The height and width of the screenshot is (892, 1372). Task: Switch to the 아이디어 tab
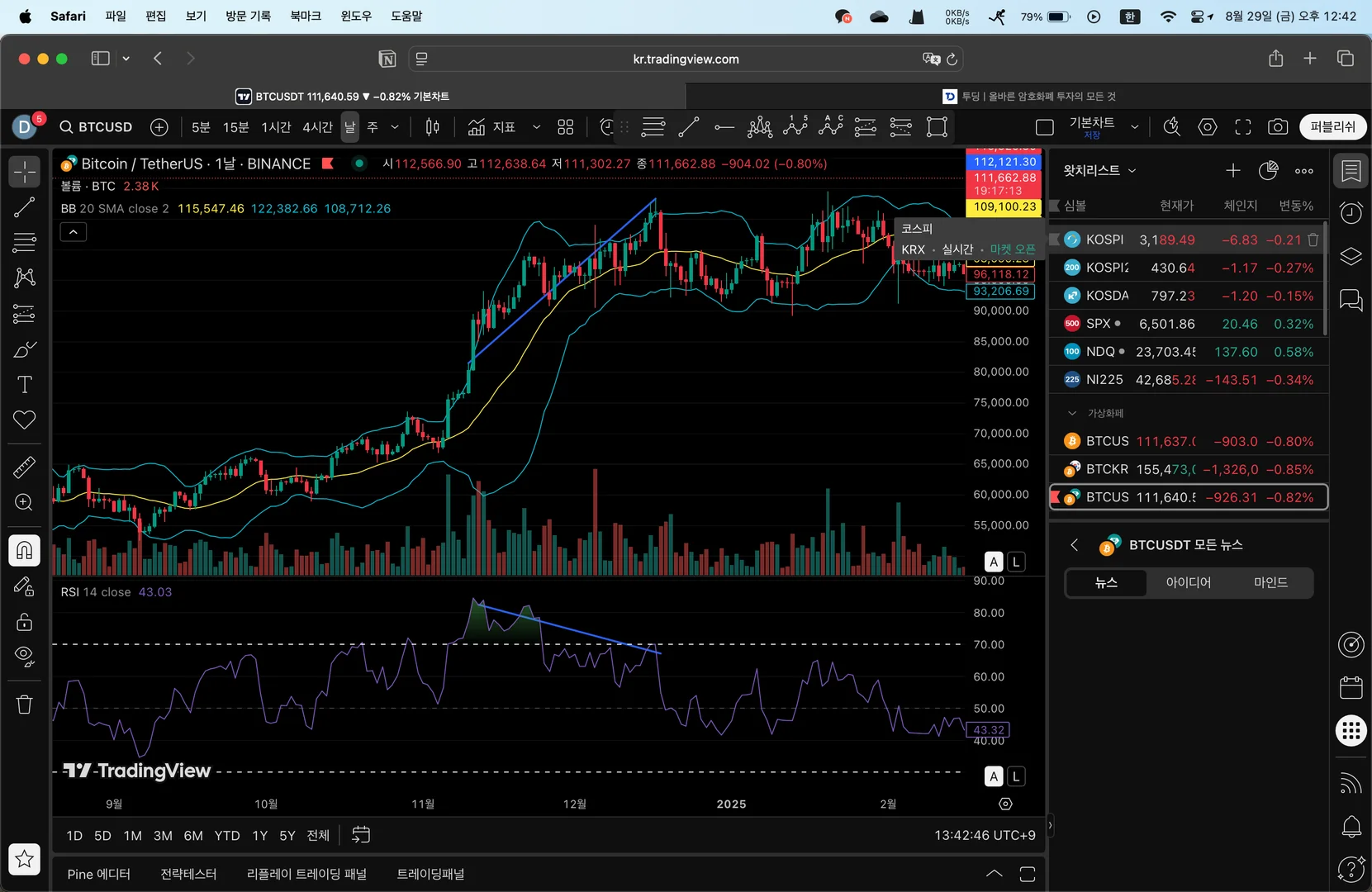coord(1188,582)
